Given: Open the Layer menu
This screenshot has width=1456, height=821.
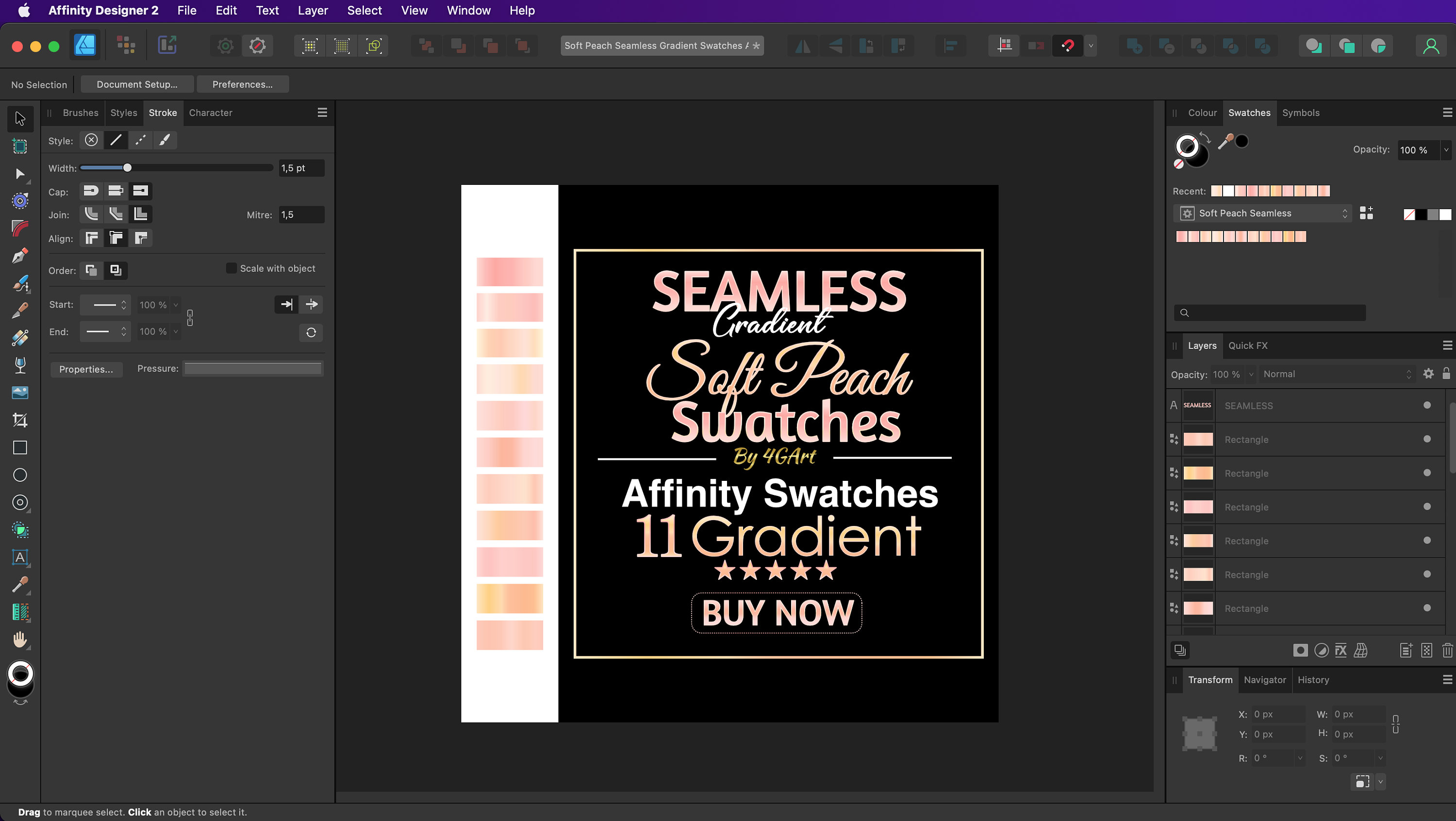Looking at the screenshot, I should tap(313, 10).
